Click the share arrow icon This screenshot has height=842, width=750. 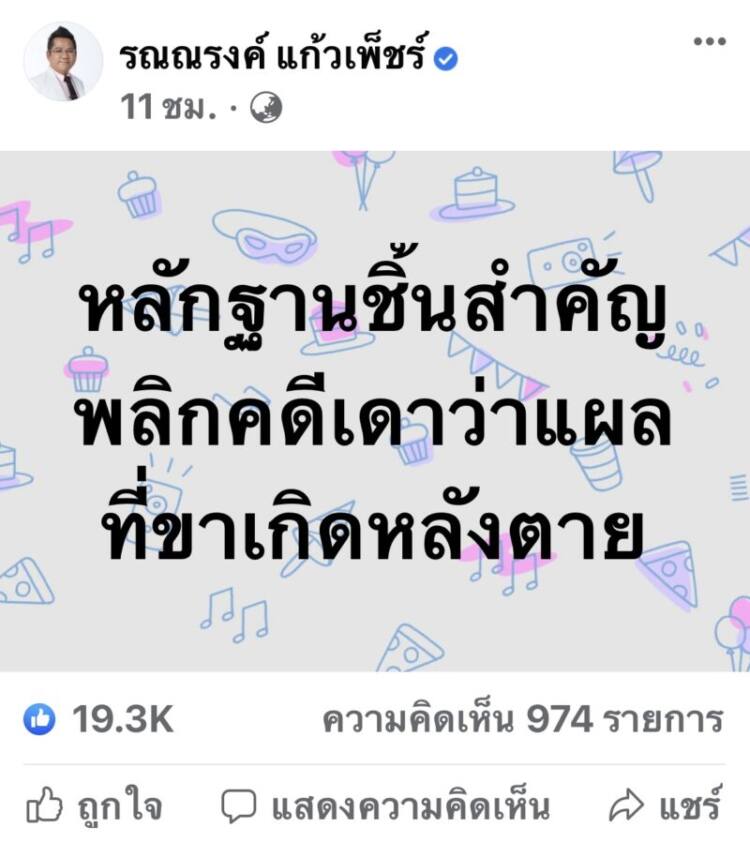point(626,805)
